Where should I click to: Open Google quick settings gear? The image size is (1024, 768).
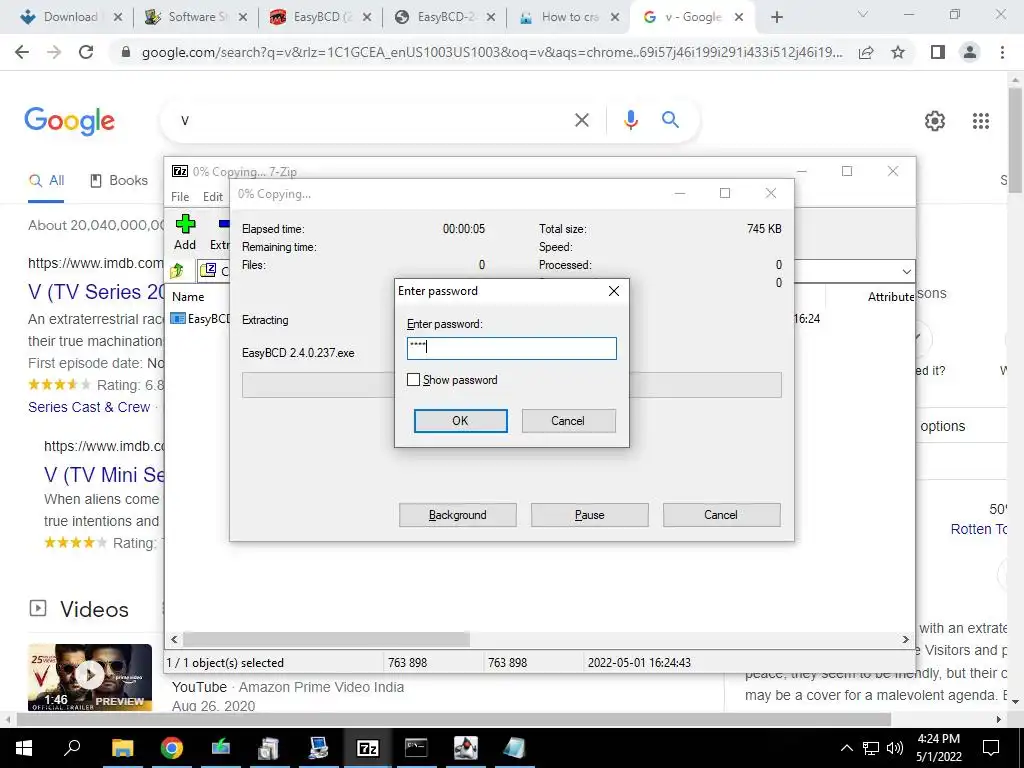tap(935, 121)
